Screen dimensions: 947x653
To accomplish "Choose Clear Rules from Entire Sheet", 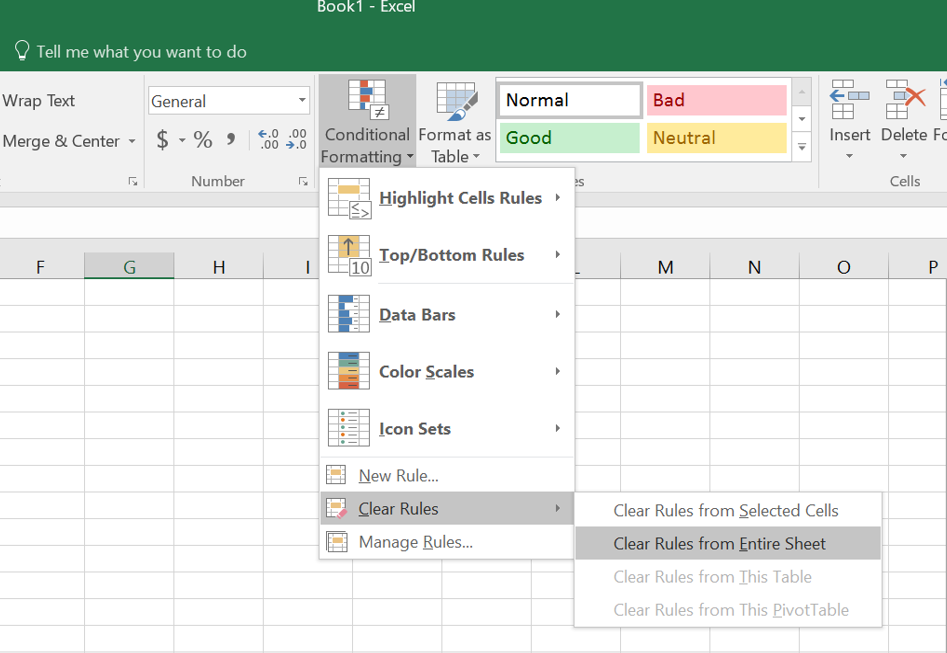I will point(728,544).
